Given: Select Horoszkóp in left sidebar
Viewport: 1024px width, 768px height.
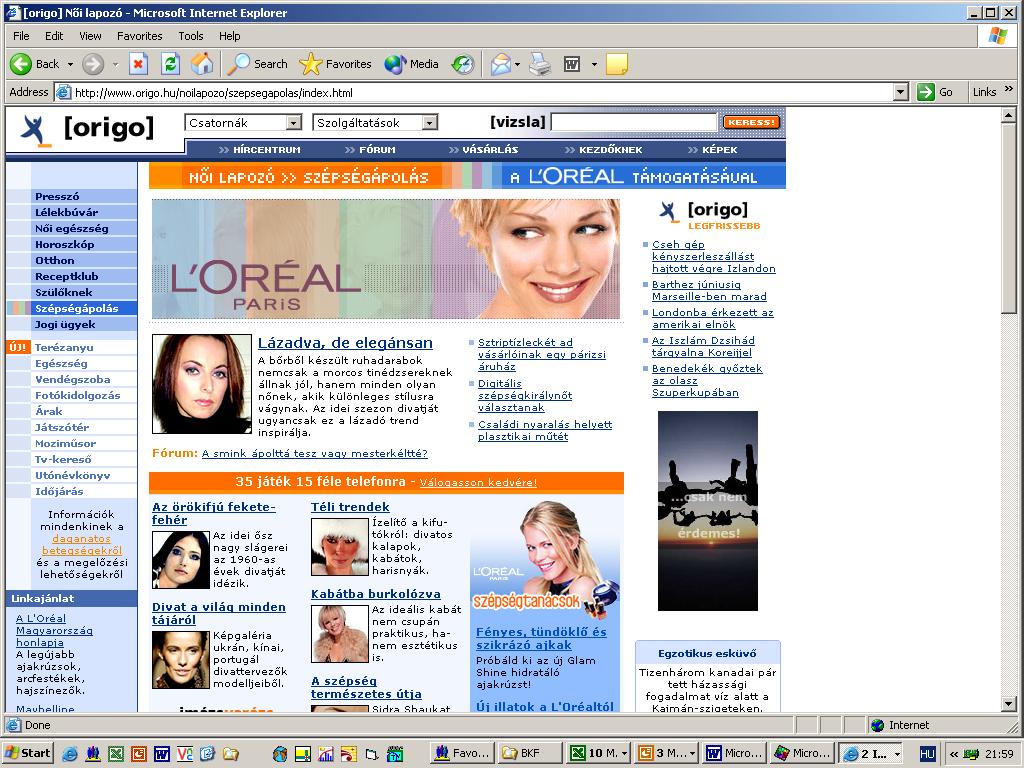Looking at the screenshot, I should tap(65, 244).
